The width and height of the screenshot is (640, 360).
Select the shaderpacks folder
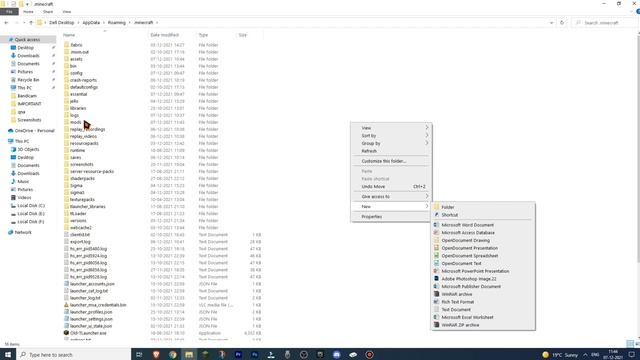(x=82, y=178)
